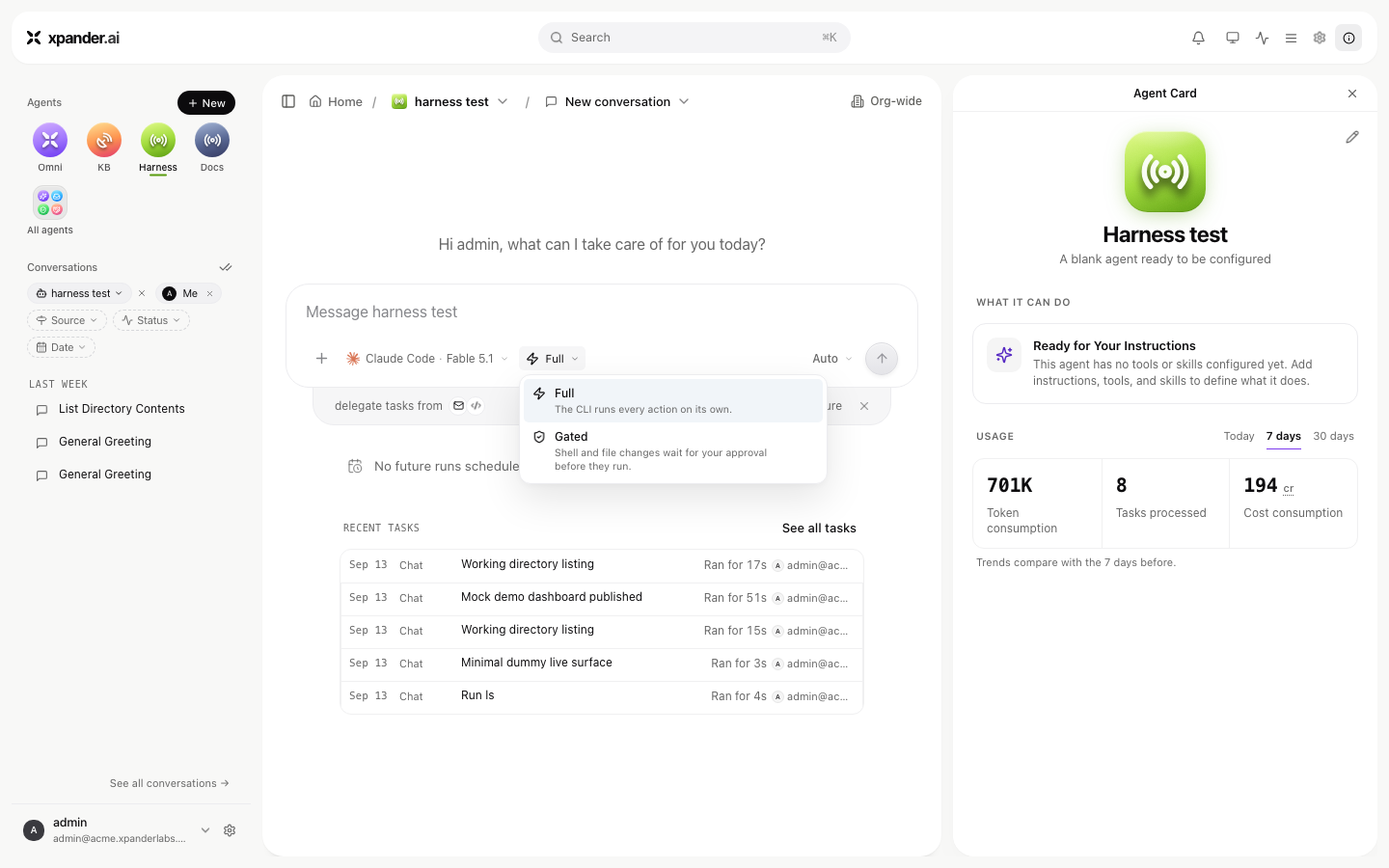Select Full mode option in menu
This screenshot has height=868, width=1389.
click(673, 400)
